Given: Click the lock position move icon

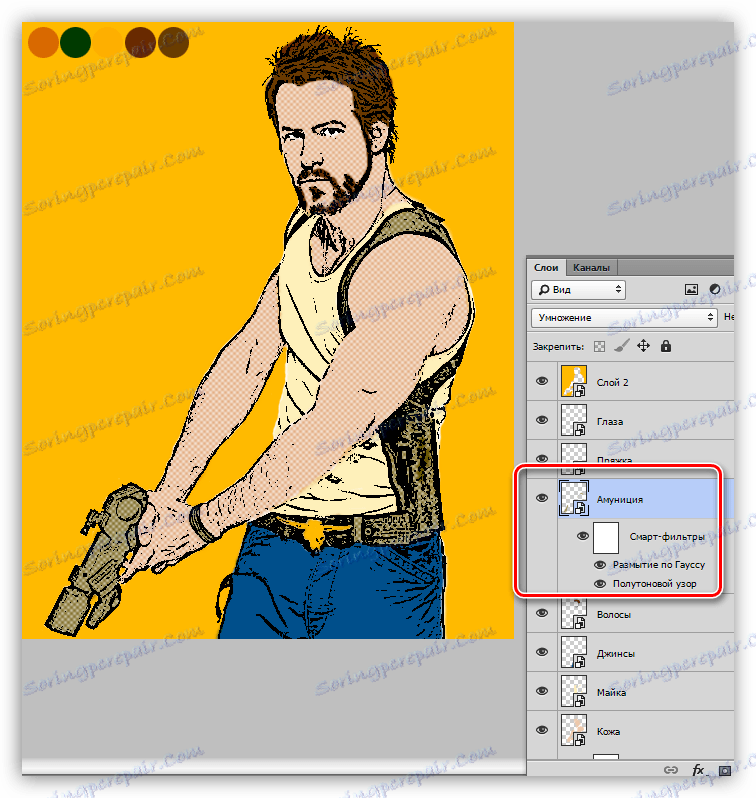Looking at the screenshot, I should (643, 347).
